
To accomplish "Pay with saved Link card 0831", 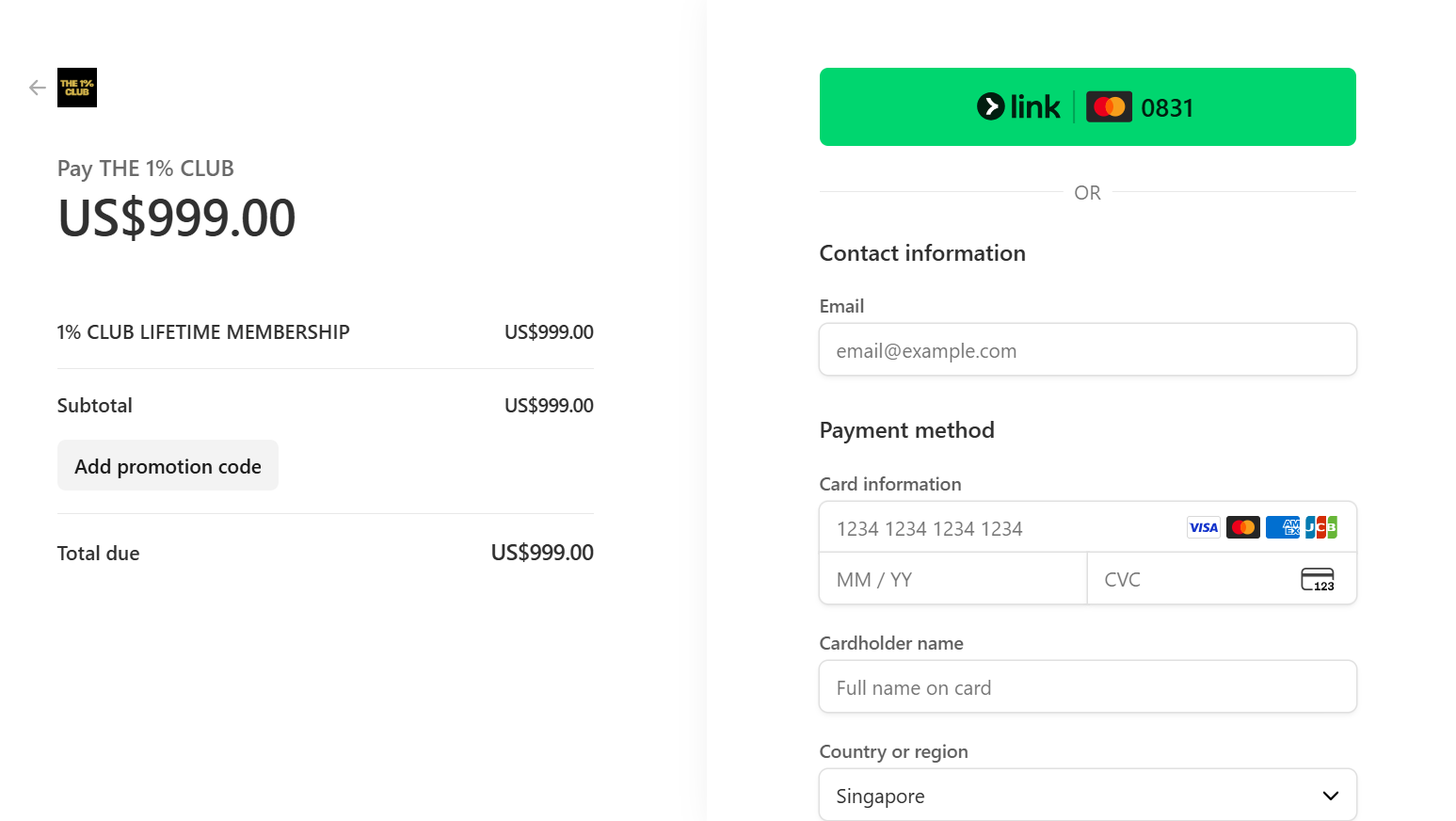I will pos(1087,106).
